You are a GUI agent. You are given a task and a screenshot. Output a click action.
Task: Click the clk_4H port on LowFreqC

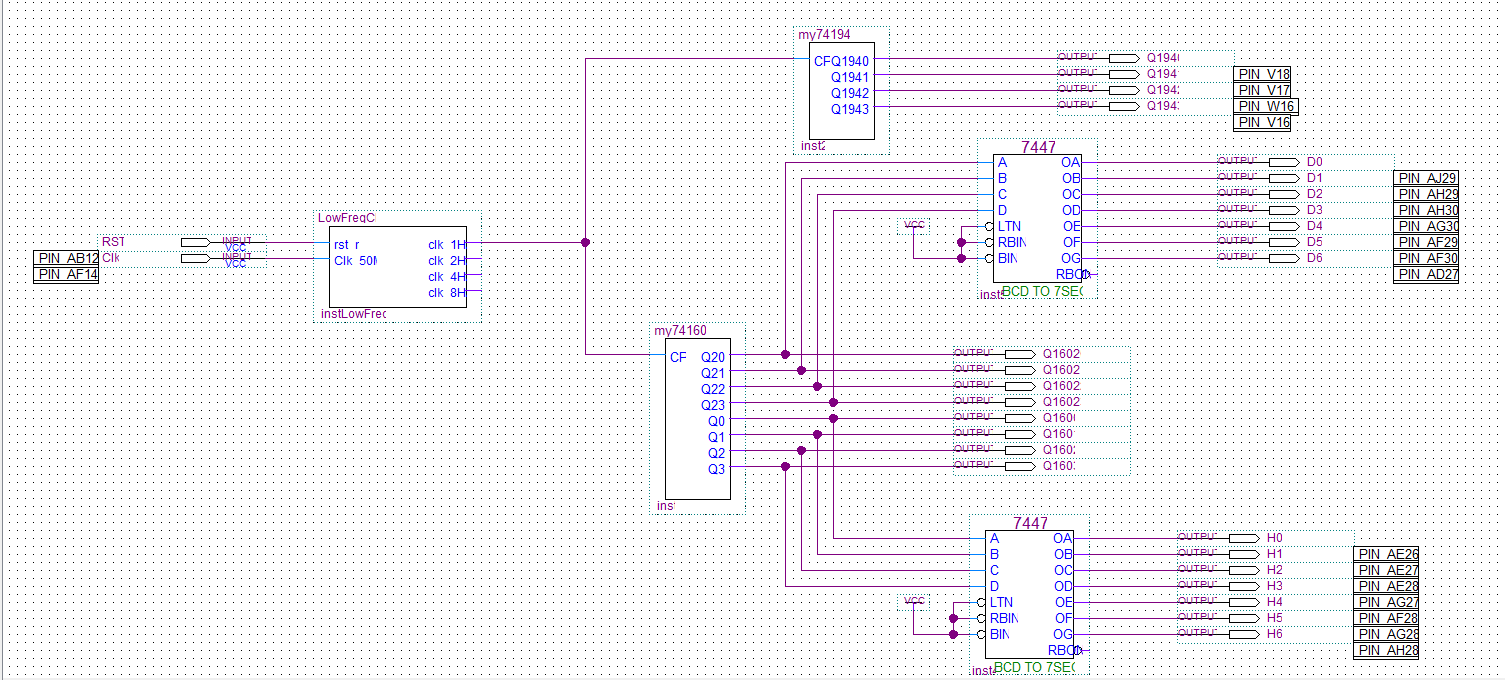(x=447, y=277)
